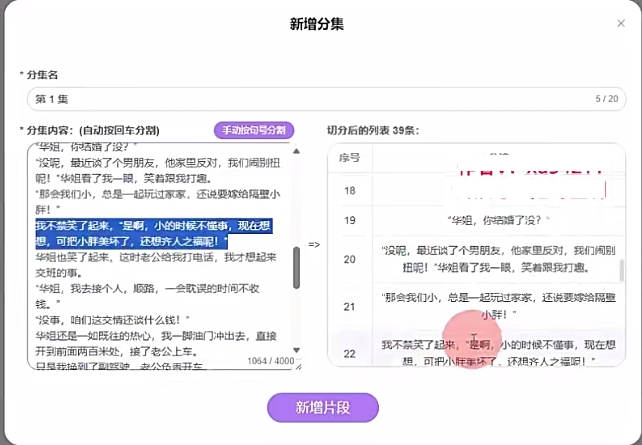
Task: Click index cell 18
Action: point(350,191)
